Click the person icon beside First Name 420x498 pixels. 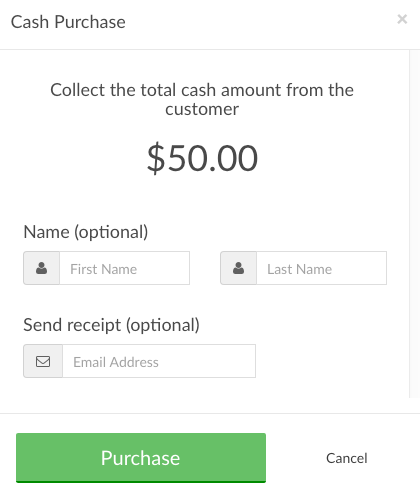coord(41,268)
